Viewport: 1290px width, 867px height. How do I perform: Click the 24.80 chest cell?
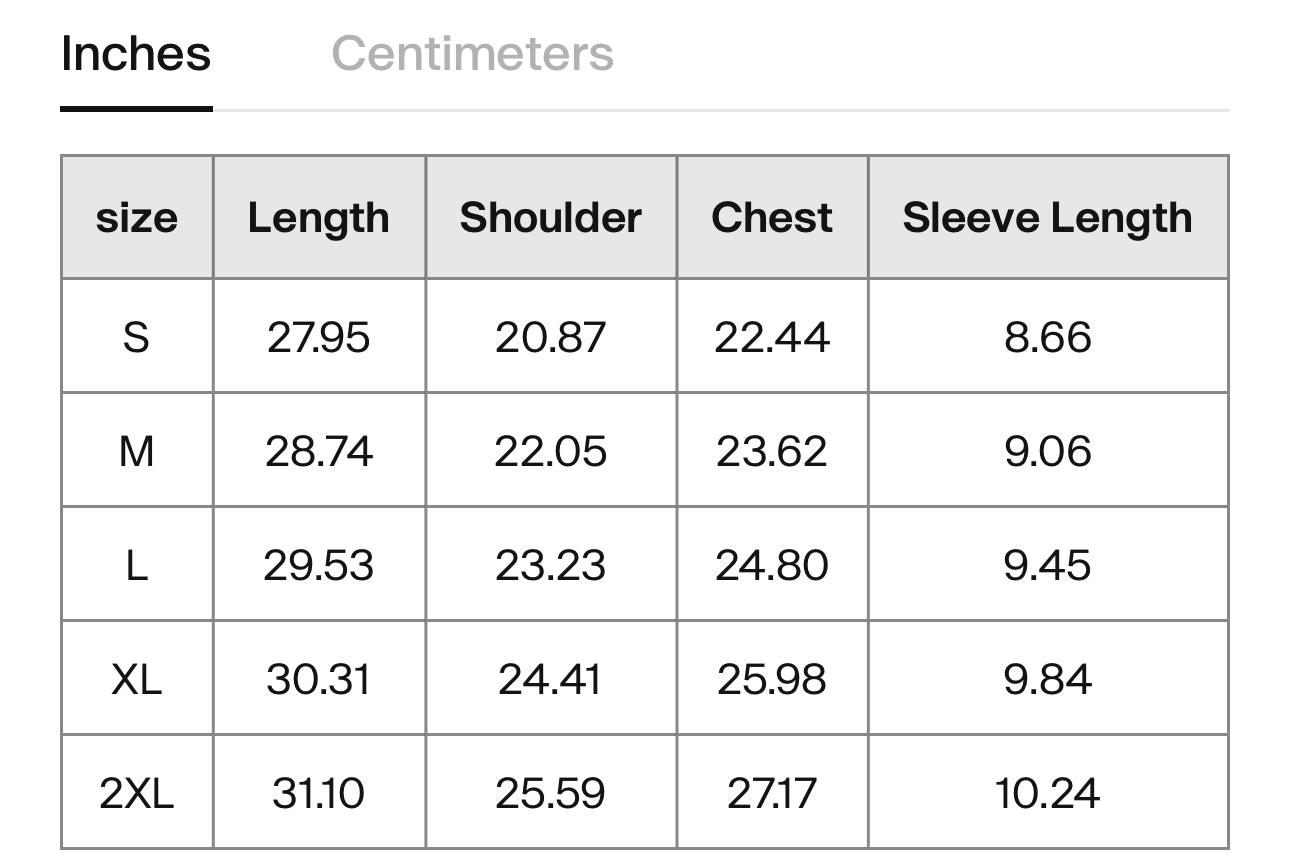(772, 565)
